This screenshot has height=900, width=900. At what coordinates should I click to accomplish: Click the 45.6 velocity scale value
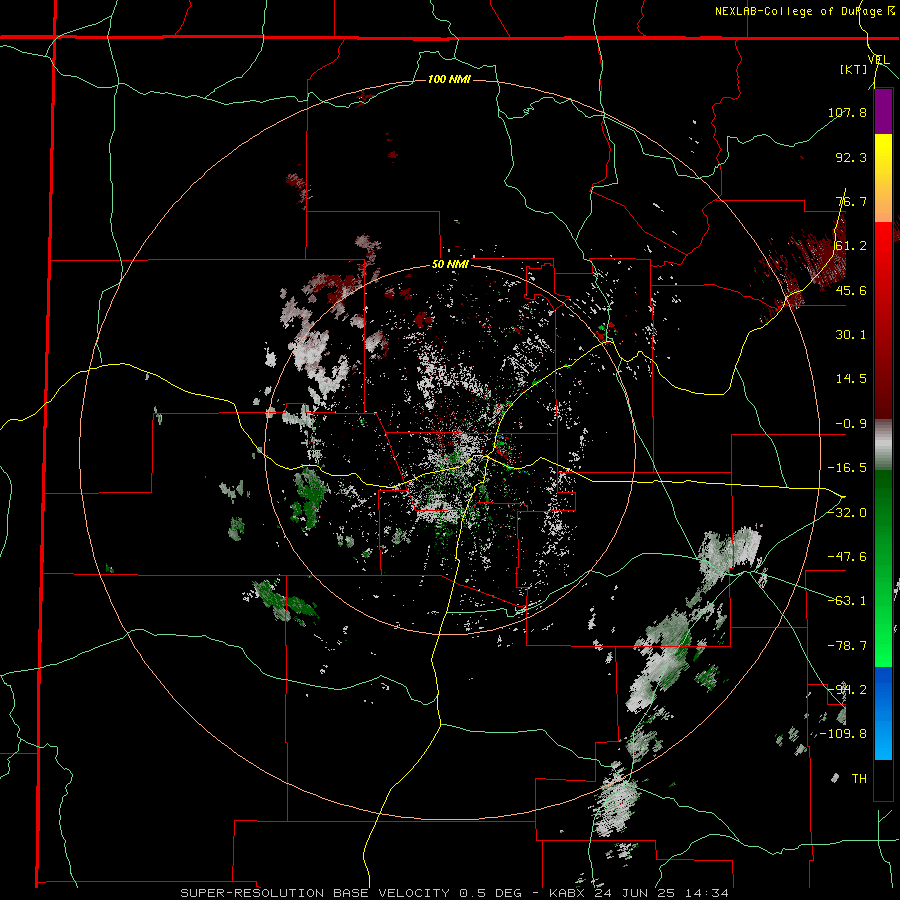click(851, 290)
